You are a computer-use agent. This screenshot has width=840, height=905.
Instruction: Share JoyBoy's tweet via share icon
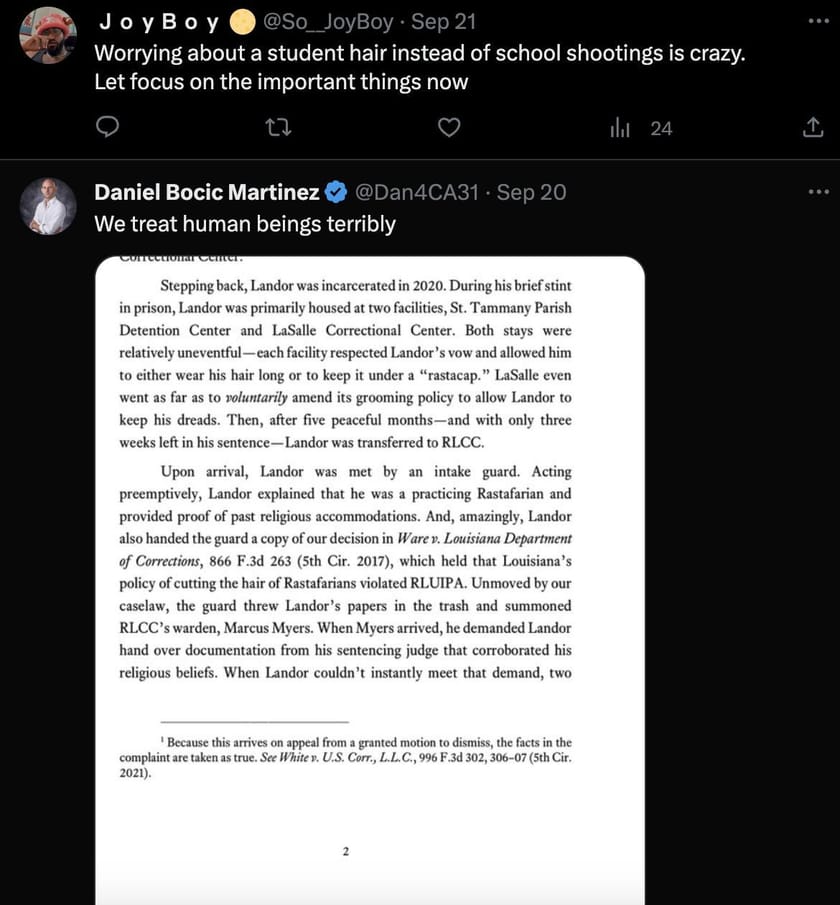813,128
